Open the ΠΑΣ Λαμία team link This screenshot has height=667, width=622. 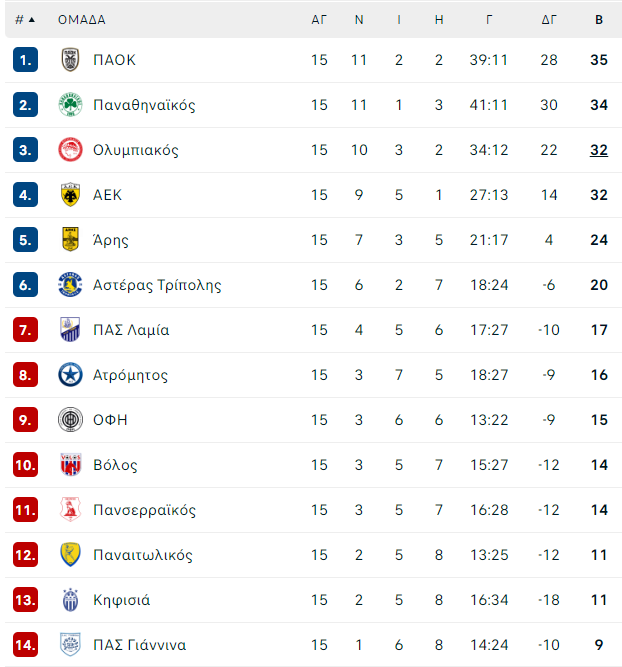[131, 330]
